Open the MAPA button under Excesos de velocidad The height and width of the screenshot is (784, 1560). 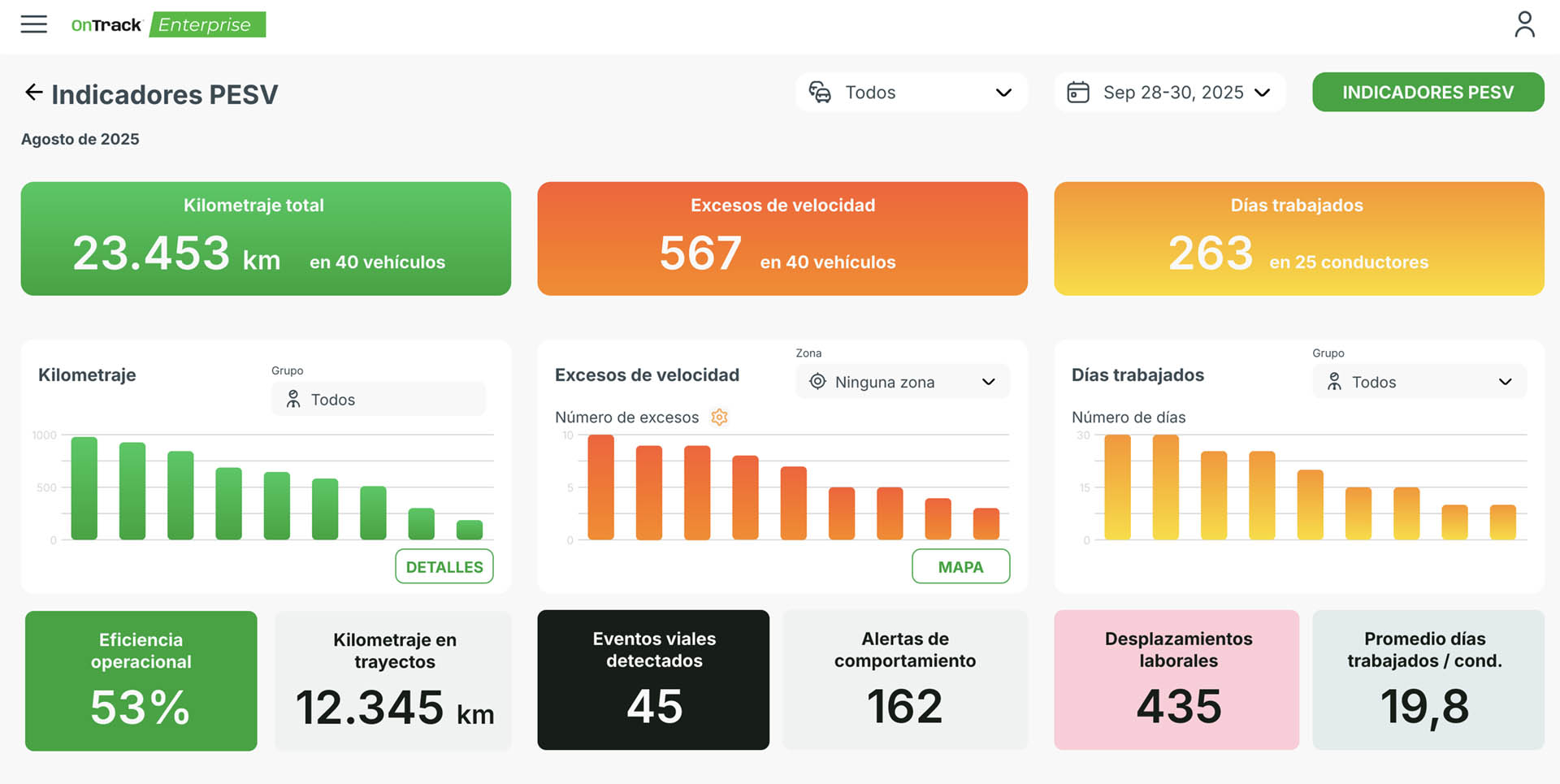tap(960, 566)
